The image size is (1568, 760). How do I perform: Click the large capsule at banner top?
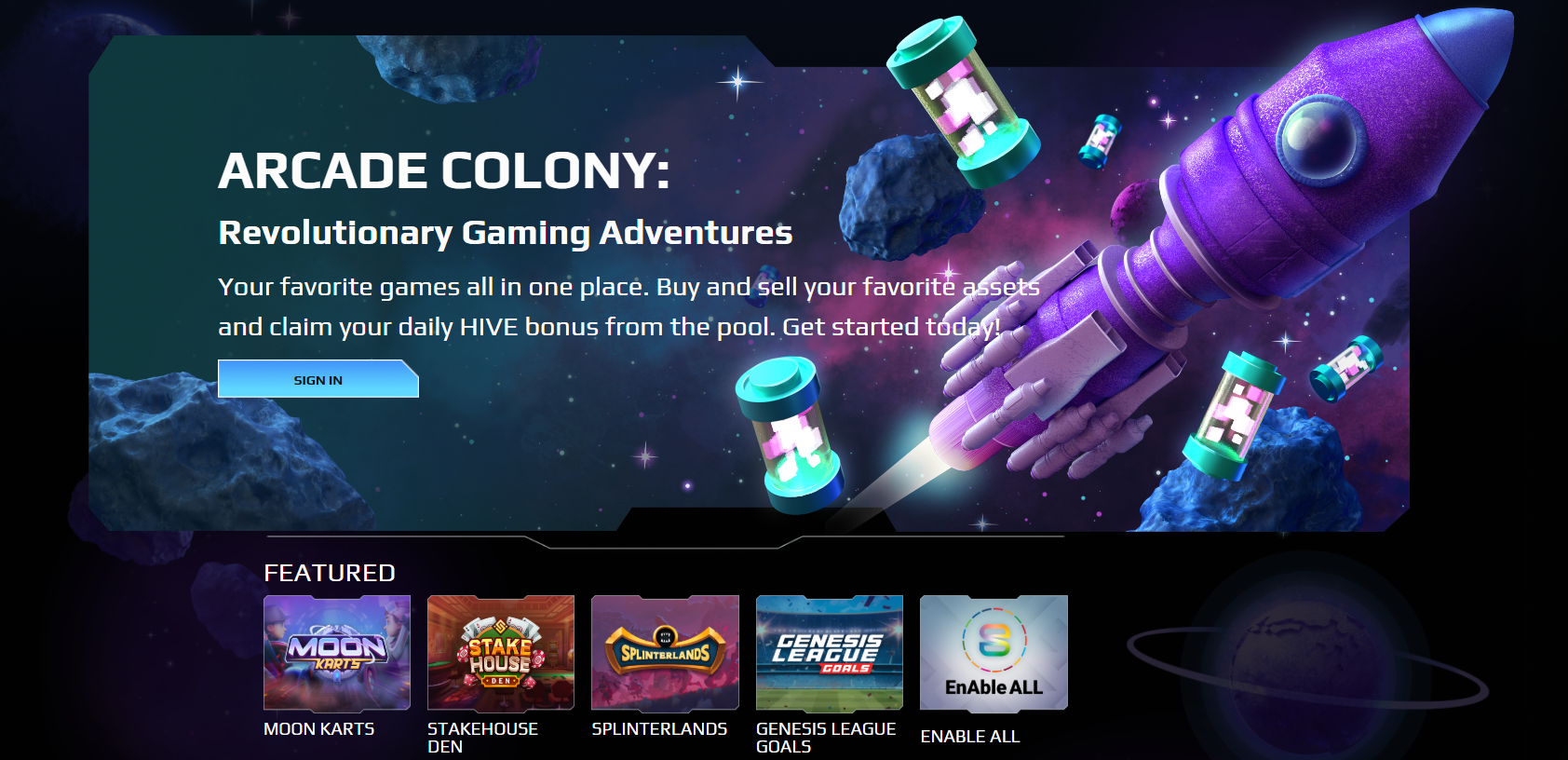(963, 101)
